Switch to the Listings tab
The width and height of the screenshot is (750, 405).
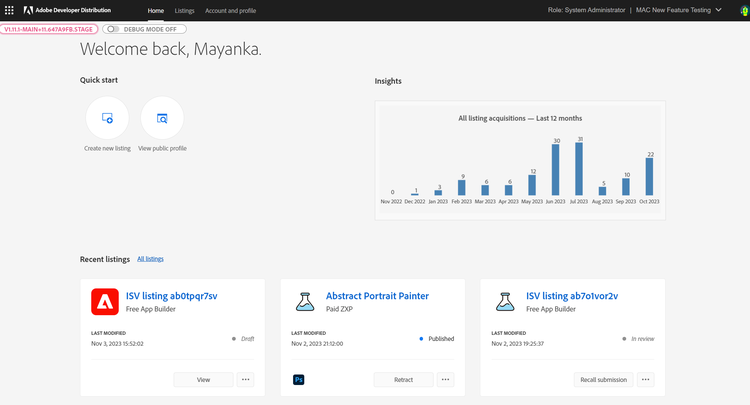(184, 10)
